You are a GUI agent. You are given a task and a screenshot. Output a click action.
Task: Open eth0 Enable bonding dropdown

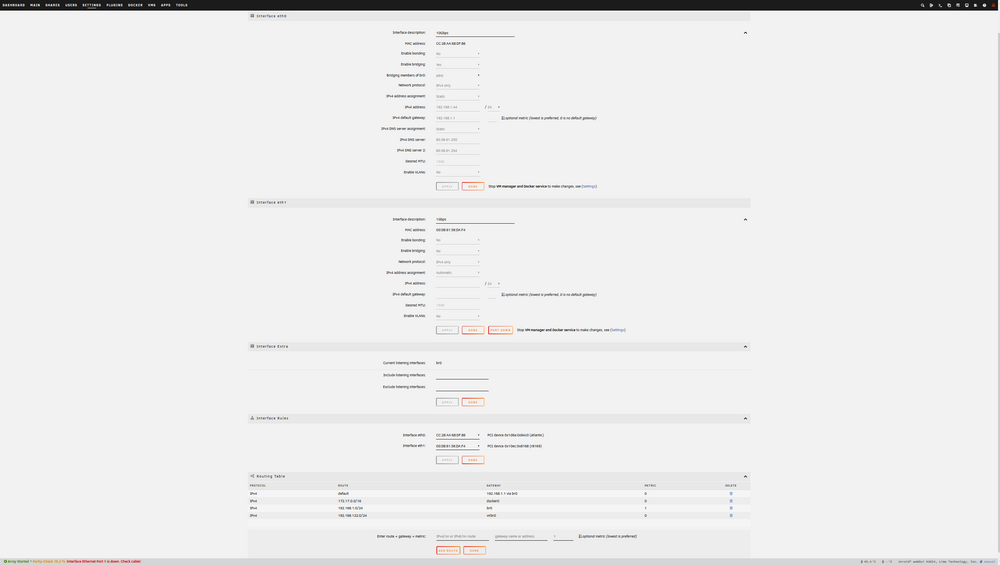click(457, 54)
